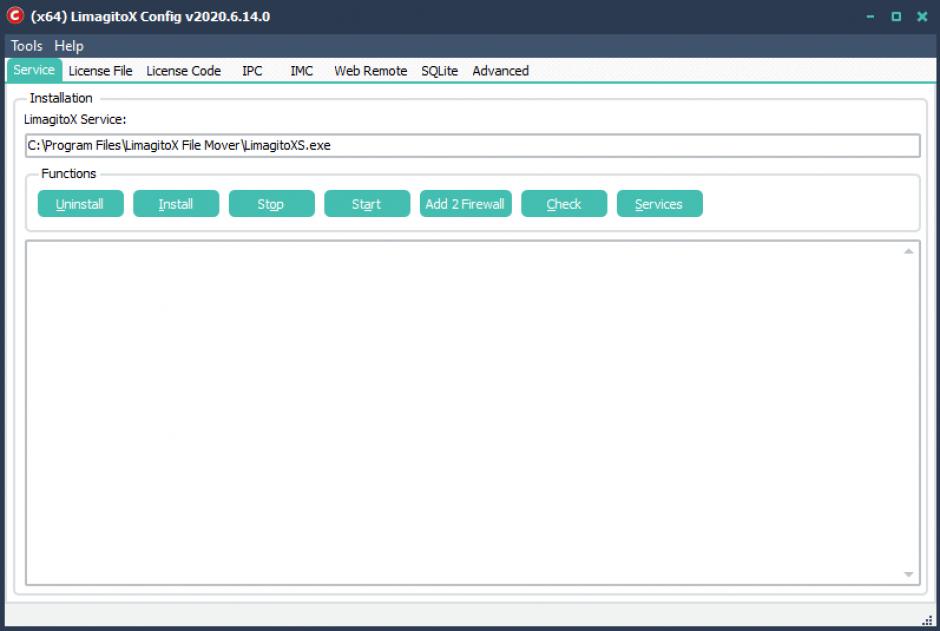This screenshot has width=940, height=631.
Task: Click the window resize grip
Action: click(x=927, y=620)
